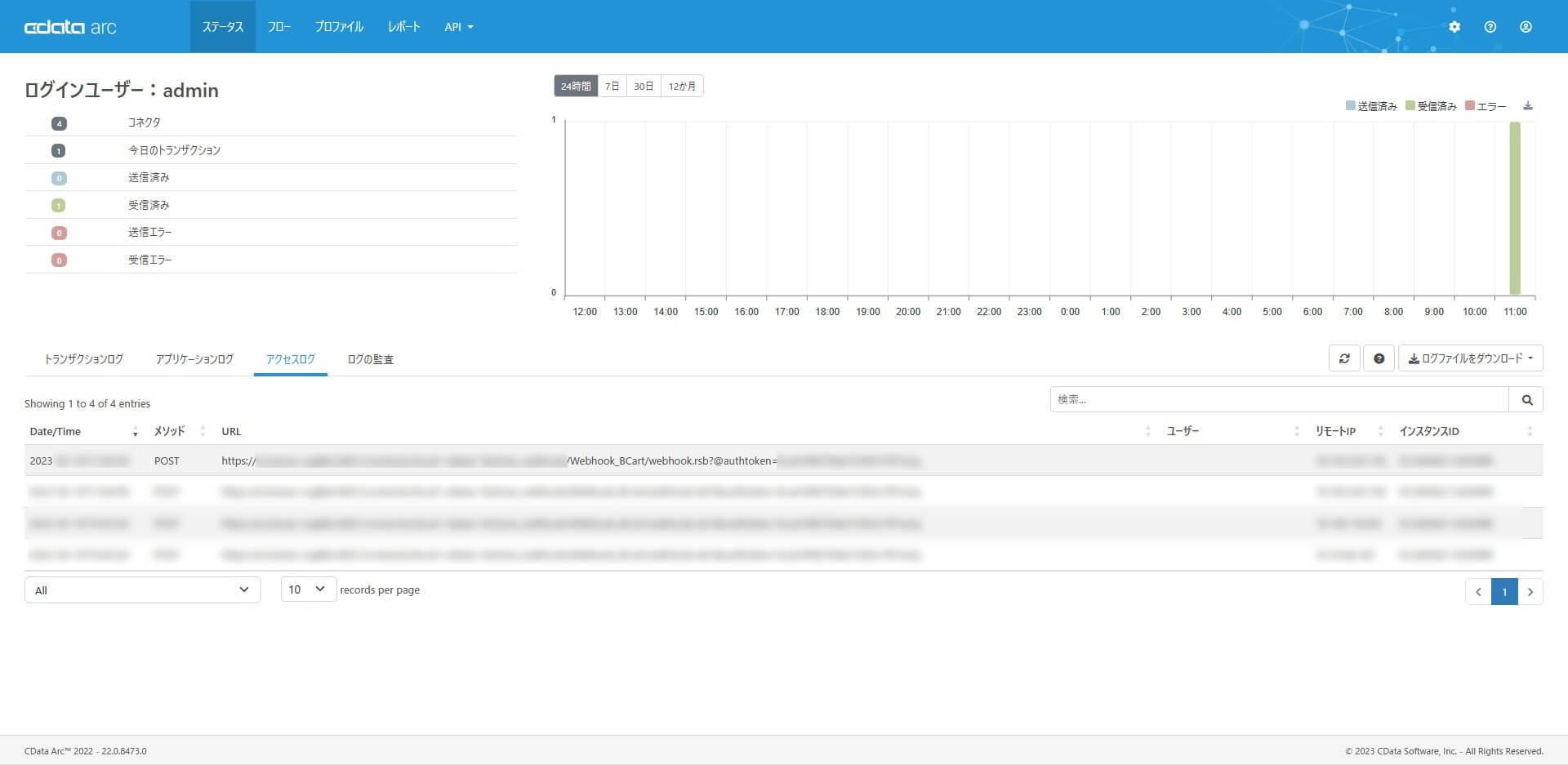
Task: Switch to アクセスログ tab
Action: pos(291,359)
